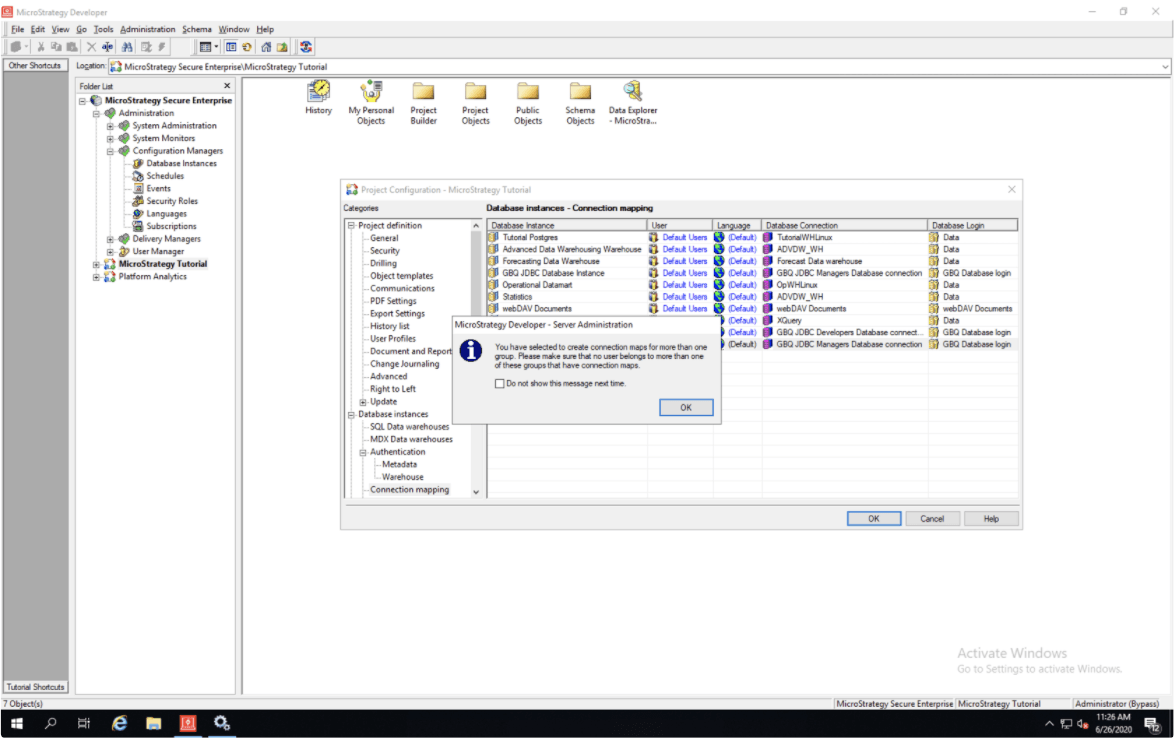
Task: Open the Location path dropdown
Action: (x=1166, y=67)
